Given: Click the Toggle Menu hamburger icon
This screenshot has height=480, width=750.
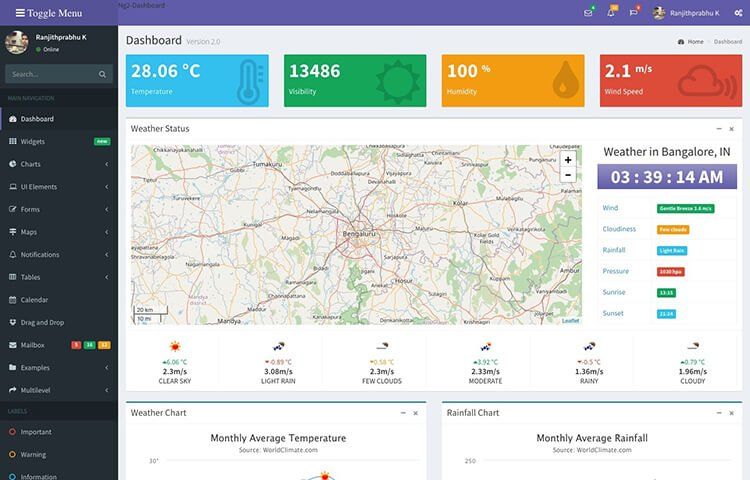Looking at the screenshot, I should (x=20, y=13).
